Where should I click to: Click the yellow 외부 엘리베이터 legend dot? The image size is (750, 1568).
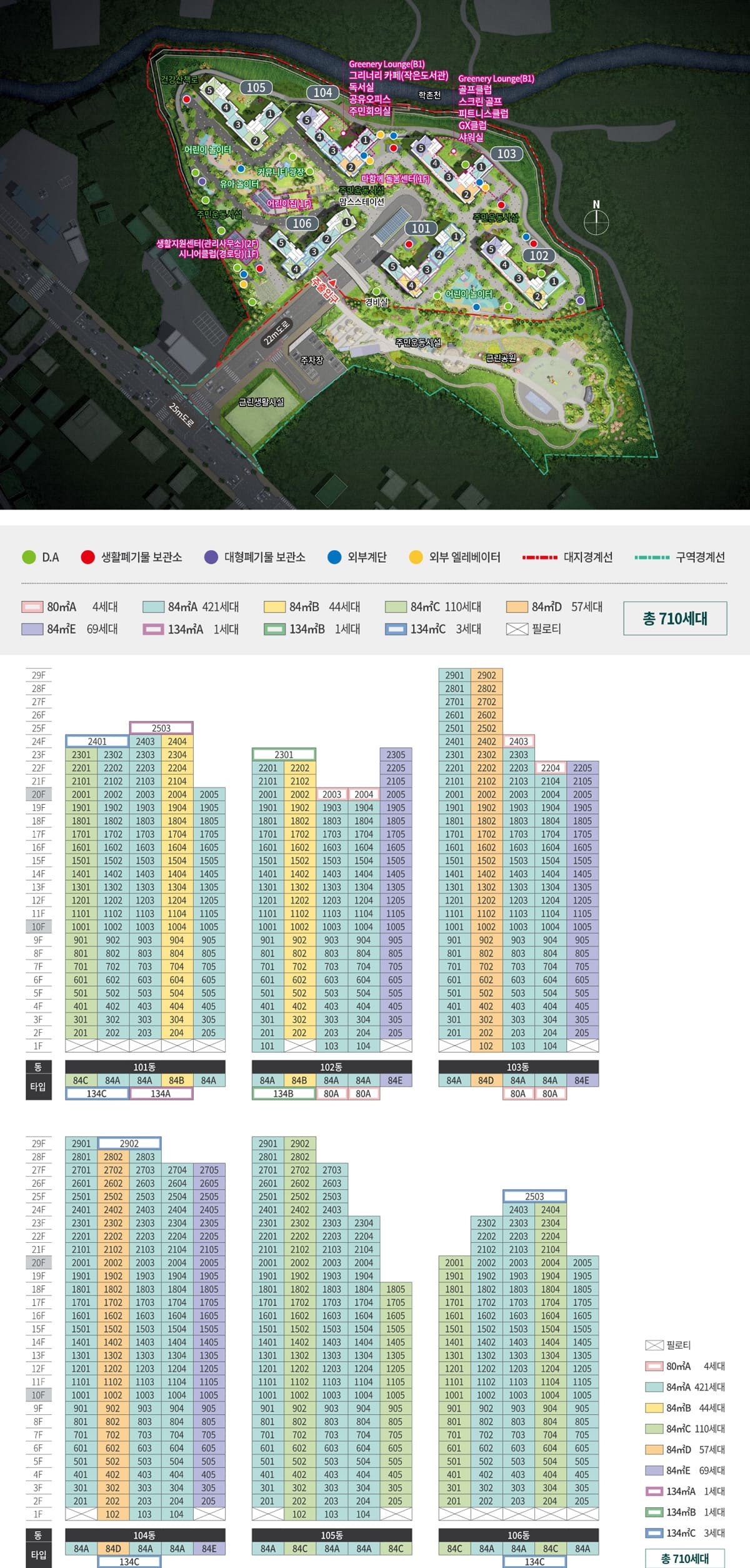click(x=416, y=557)
